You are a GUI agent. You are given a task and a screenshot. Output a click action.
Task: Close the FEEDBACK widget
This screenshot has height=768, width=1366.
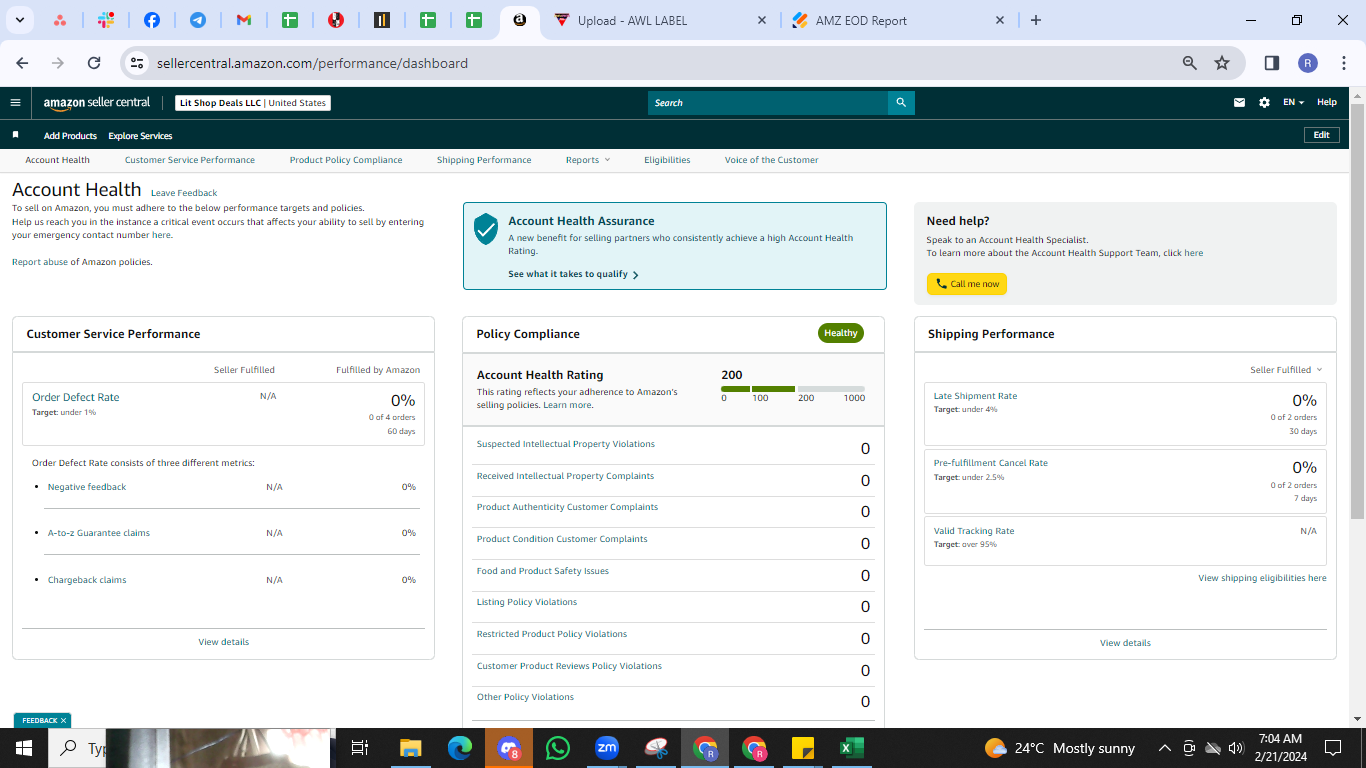click(63, 720)
